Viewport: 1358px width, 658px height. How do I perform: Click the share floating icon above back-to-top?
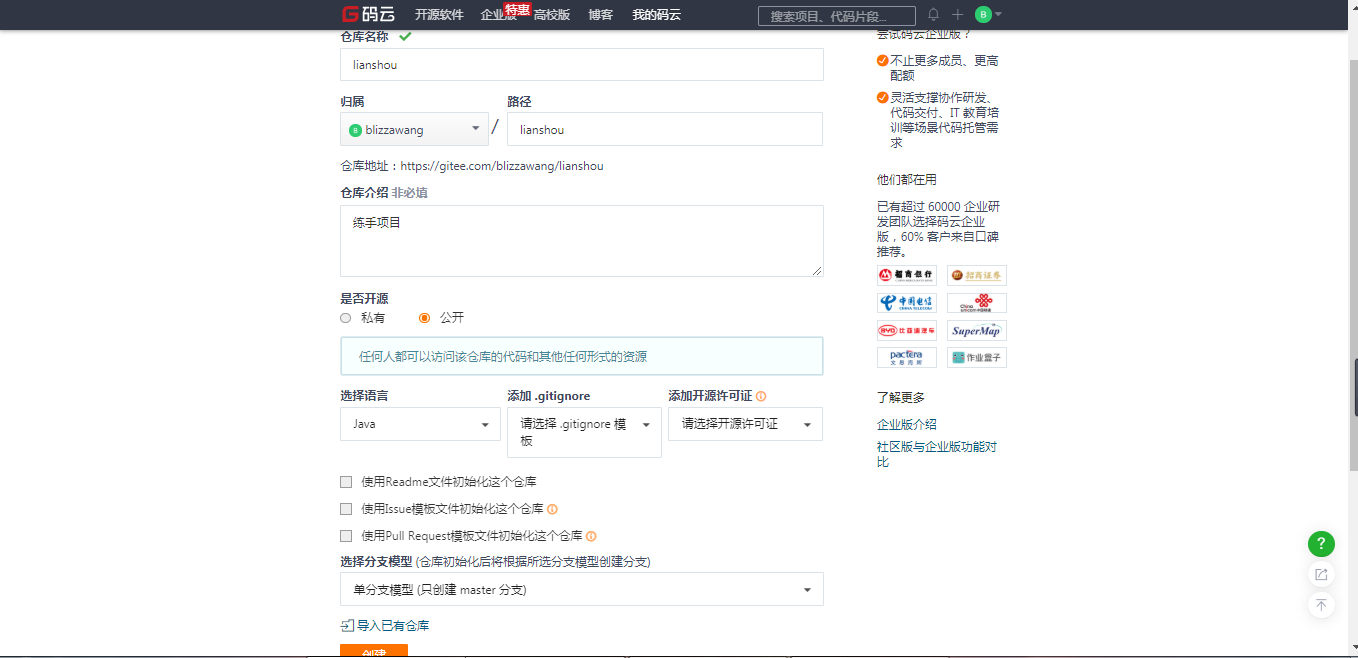1321,574
